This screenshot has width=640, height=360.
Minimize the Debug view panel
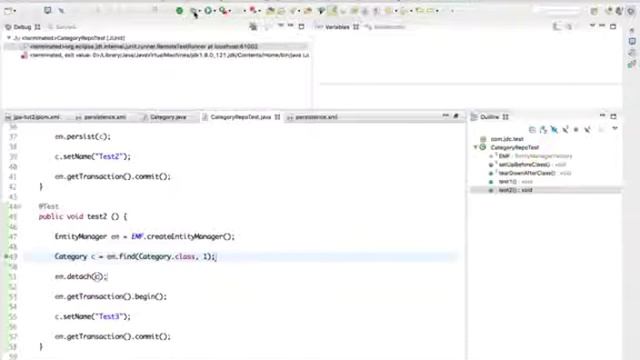pos(291,26)
